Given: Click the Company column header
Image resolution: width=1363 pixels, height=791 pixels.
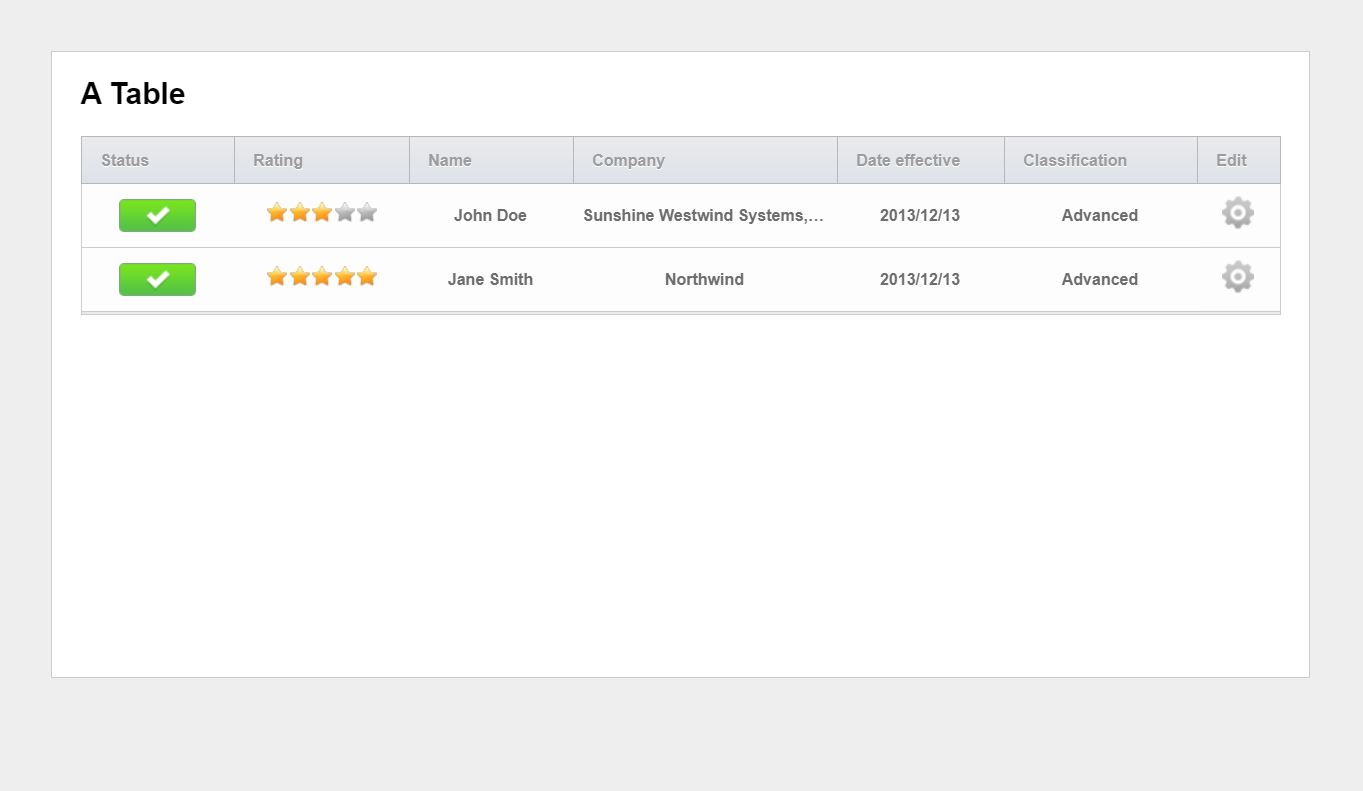Looking at the screenshot, I should pos(628,160).
